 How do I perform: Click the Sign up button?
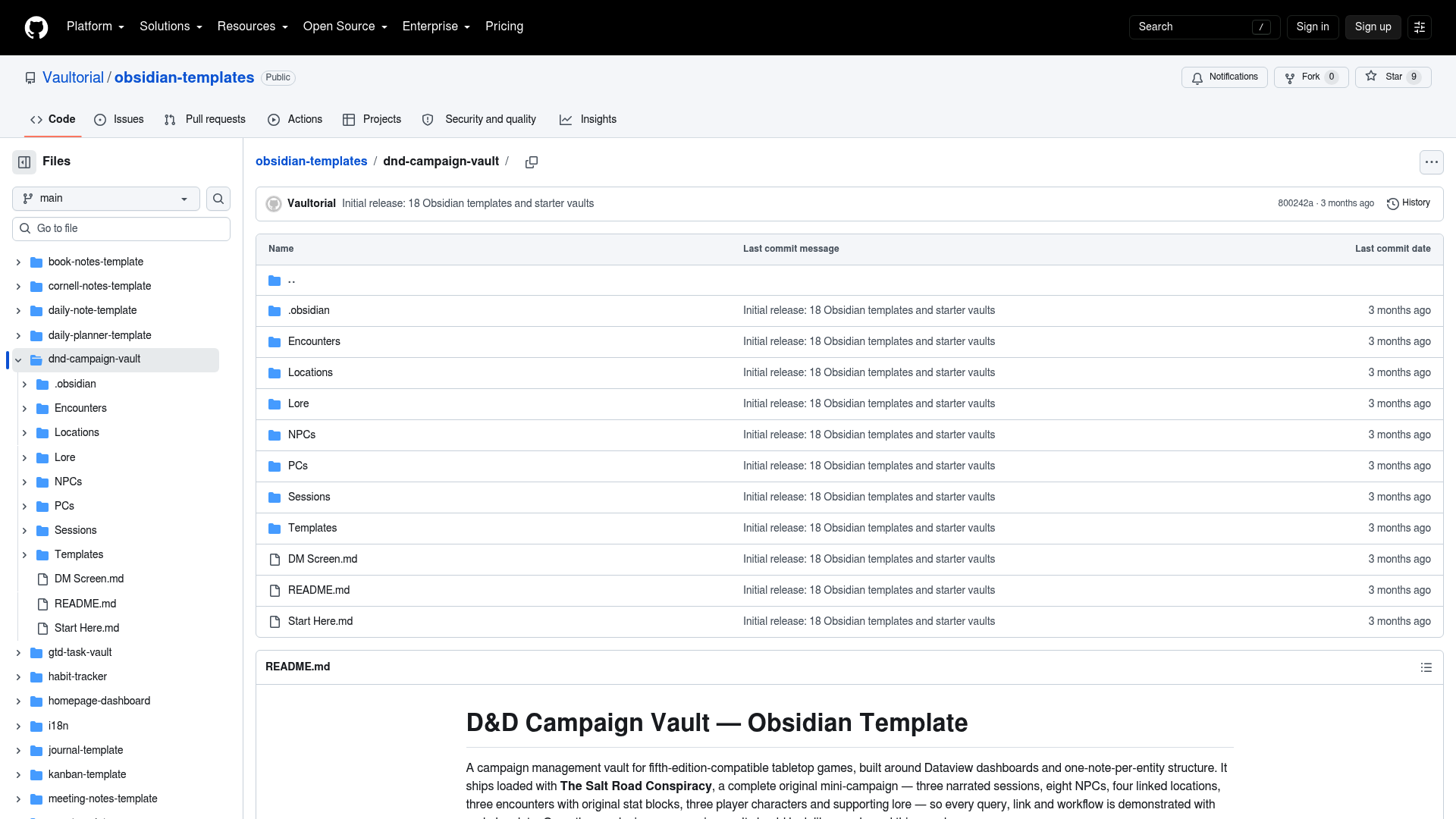1373,27
